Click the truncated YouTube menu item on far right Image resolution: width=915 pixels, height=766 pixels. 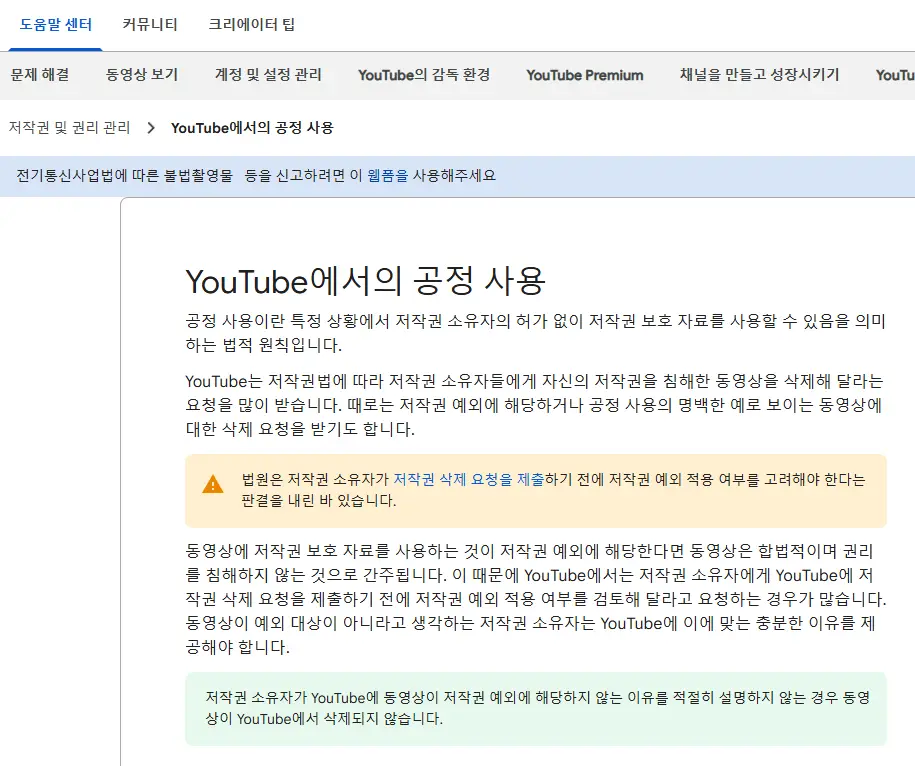(895, 75)
